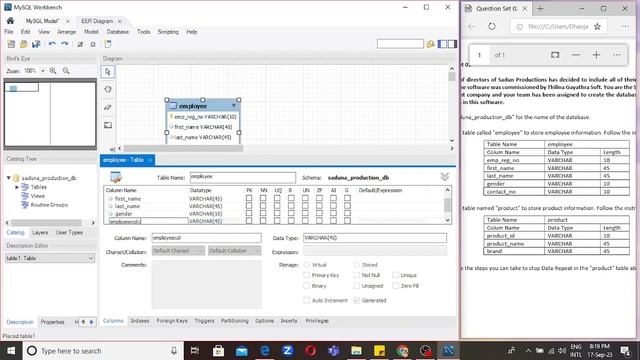Image resolution: width=640 pixels, height=360 pixels.
Task: Select the Virtual storage radio button
Action: 307,265
